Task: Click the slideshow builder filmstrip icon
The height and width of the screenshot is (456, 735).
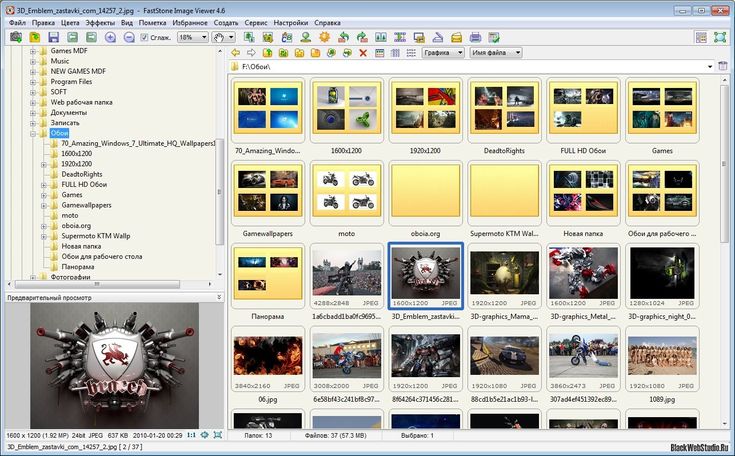Action: 400,37
